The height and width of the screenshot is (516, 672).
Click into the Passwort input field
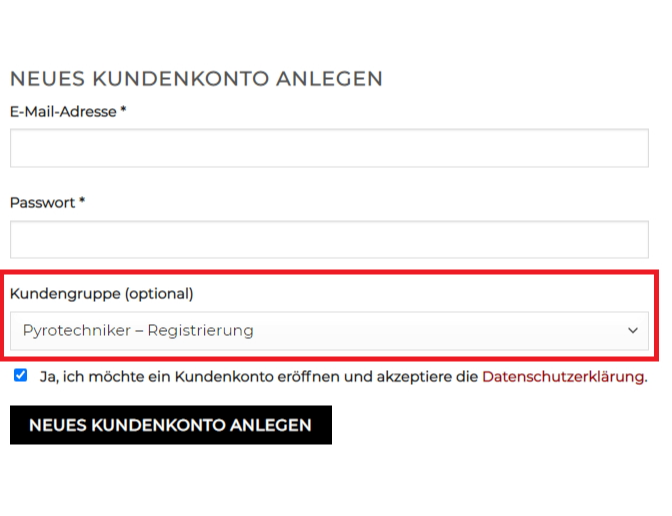pyautogui.click(x=329, y=240)
